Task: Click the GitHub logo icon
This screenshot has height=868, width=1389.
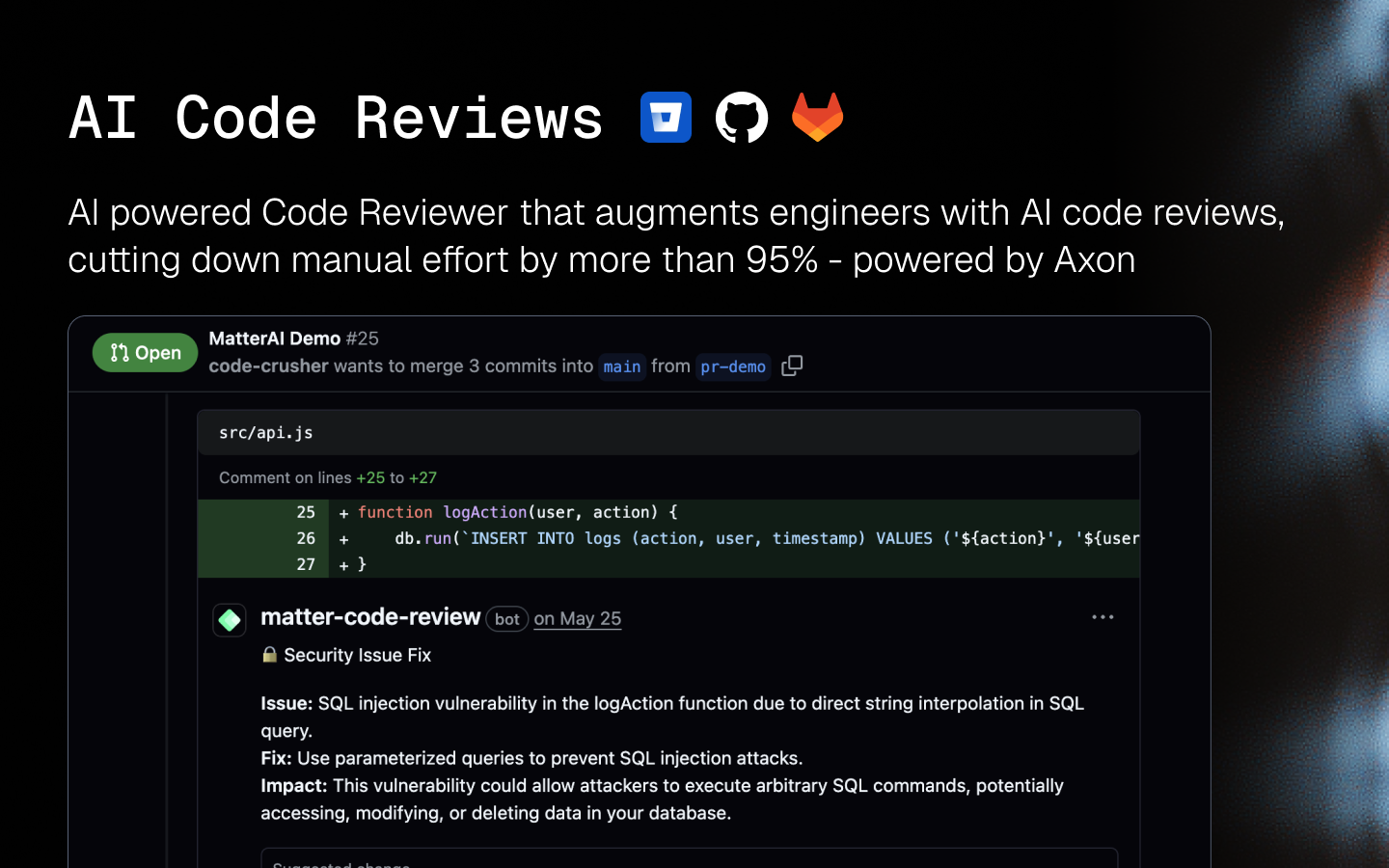Action: point(742,118)
